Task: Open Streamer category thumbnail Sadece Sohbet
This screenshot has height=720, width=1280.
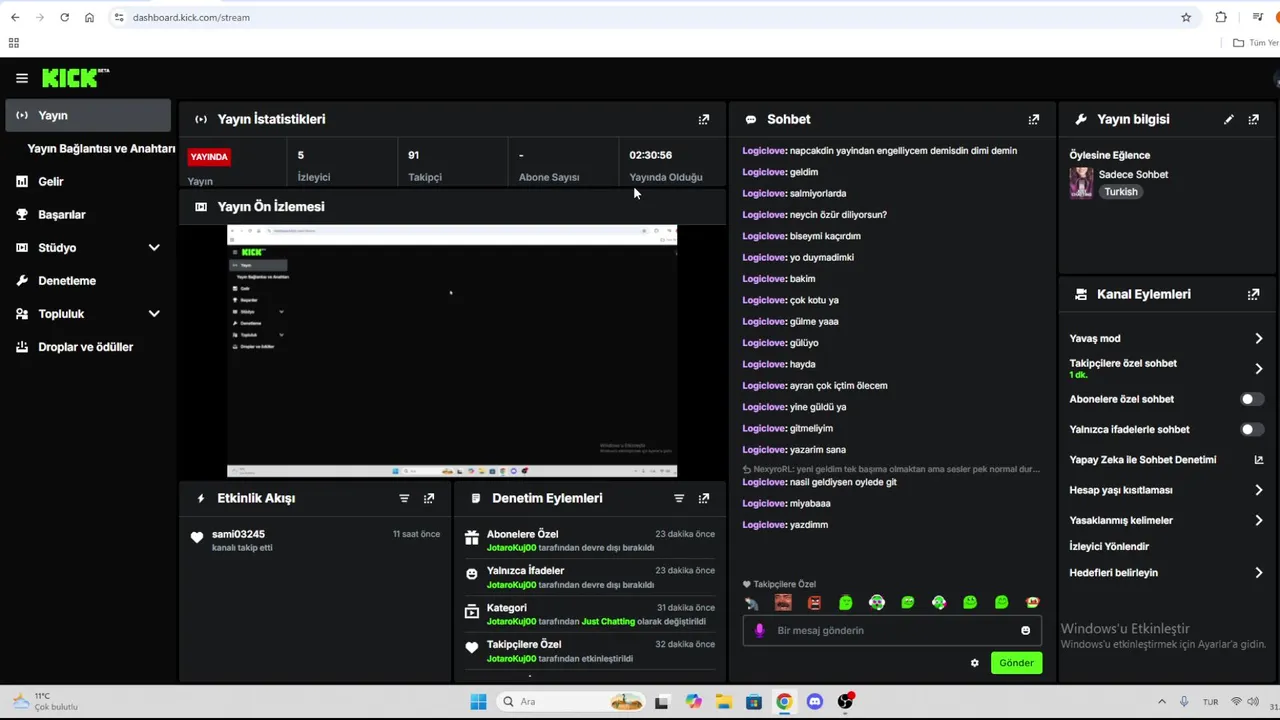Action: (x=1081, y=183)
